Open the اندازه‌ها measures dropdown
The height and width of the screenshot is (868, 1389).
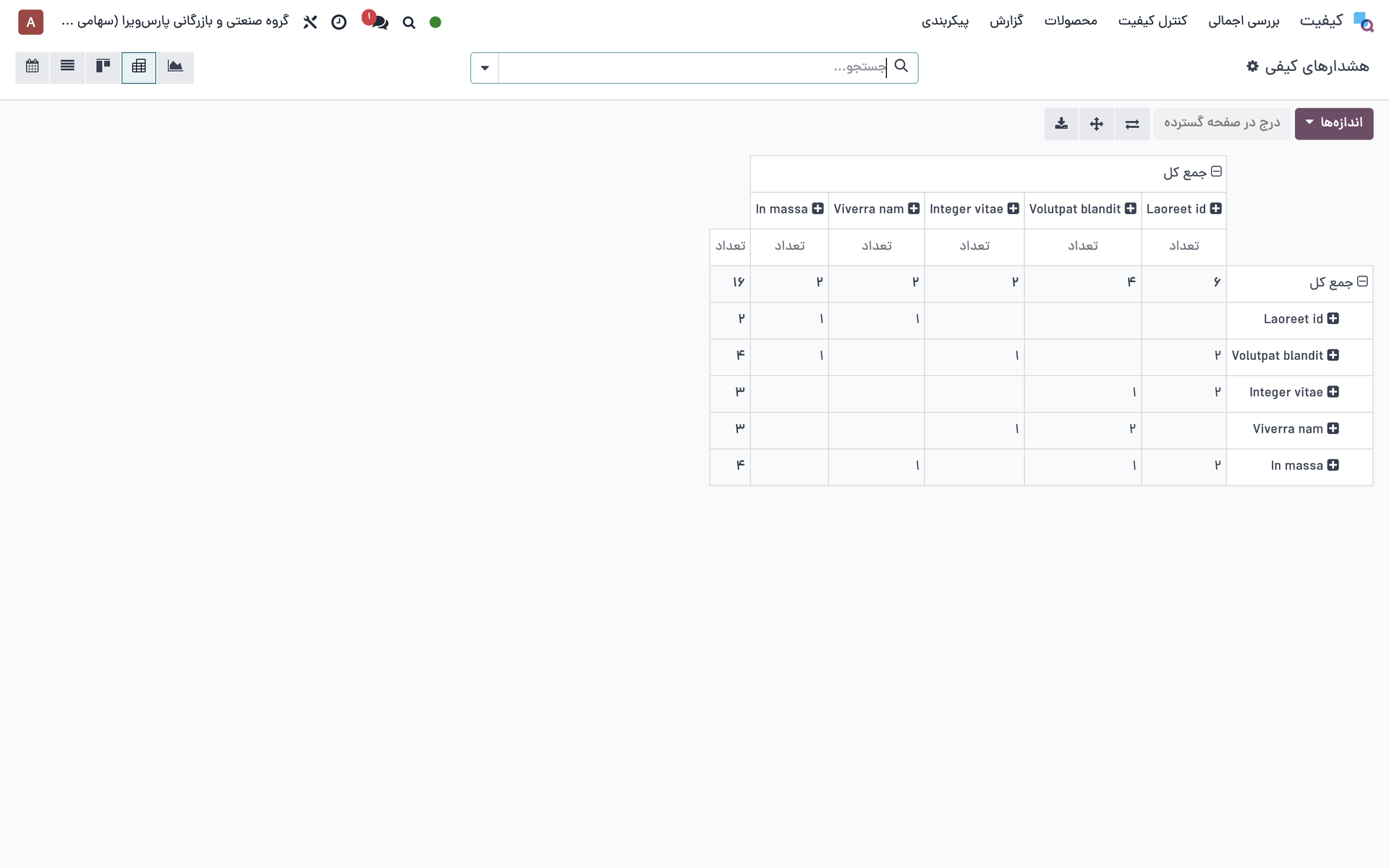1334,124
